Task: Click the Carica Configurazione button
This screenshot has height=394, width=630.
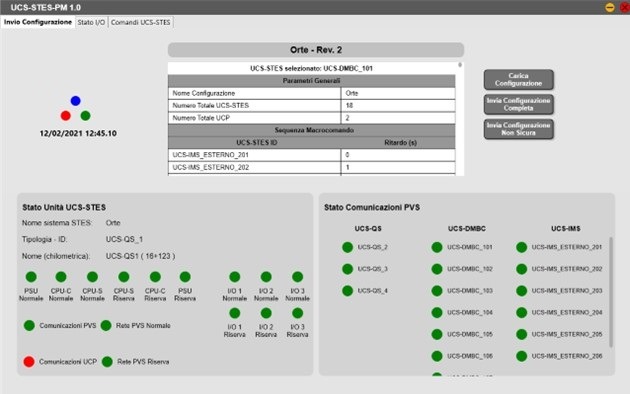Action: tap(519, 80)
